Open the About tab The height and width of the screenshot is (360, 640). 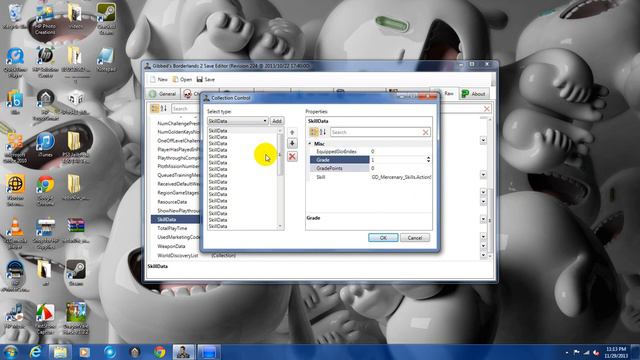[473, 94]
